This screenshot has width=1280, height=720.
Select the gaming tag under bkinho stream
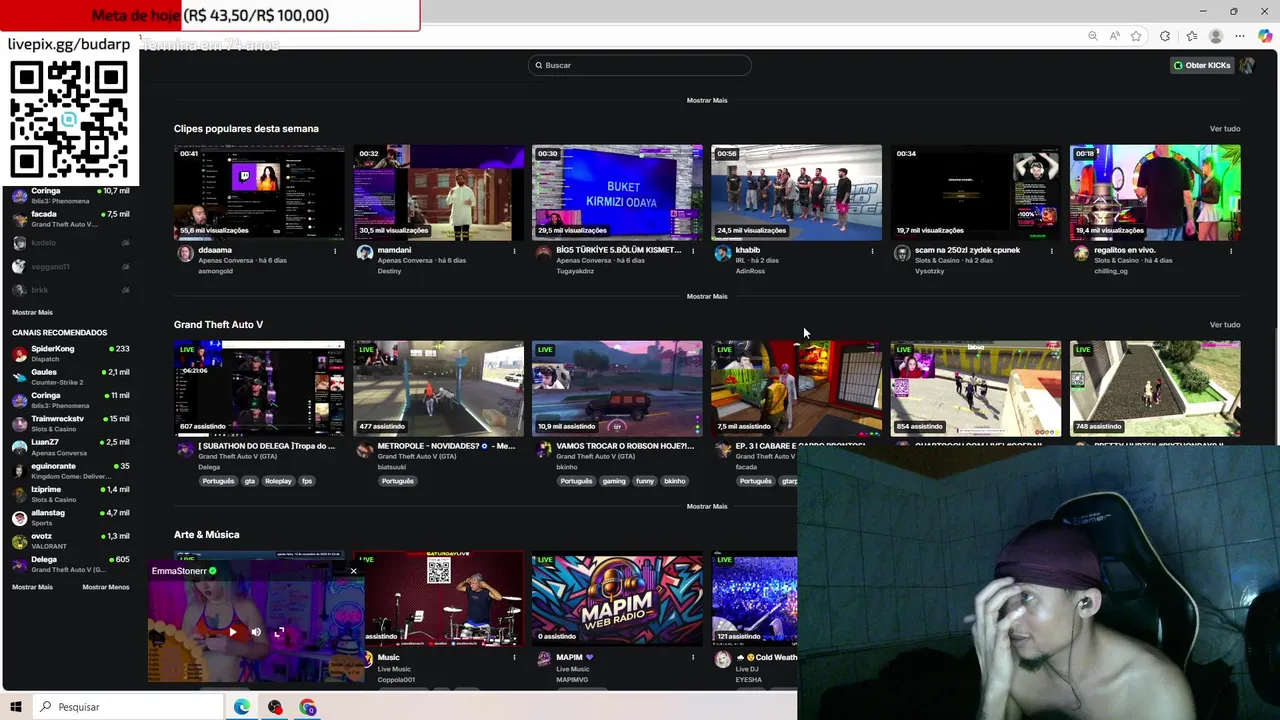(614, 481)
